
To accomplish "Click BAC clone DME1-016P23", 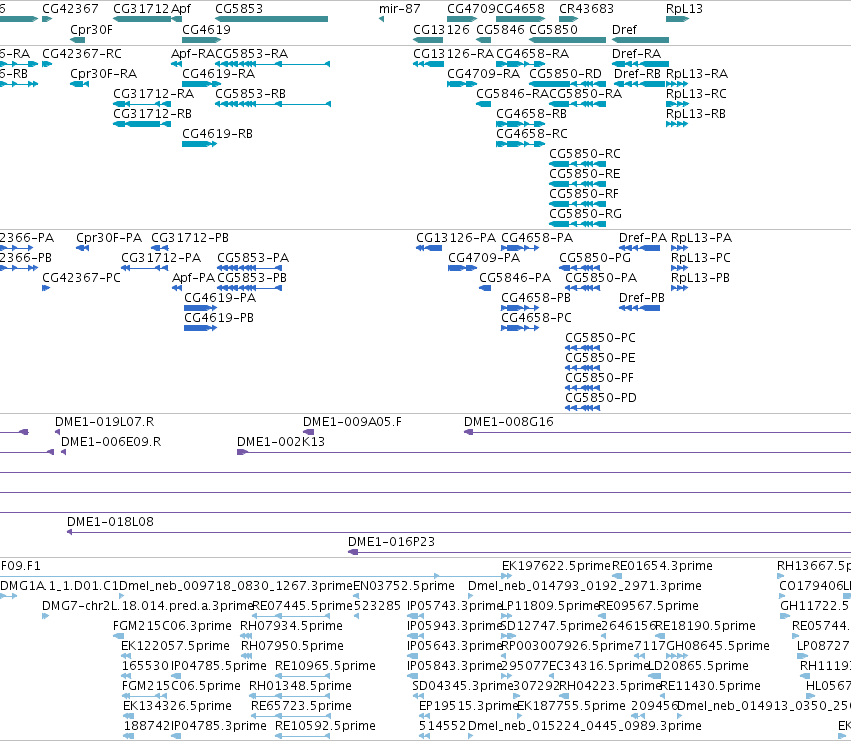I will click(391, 542).
